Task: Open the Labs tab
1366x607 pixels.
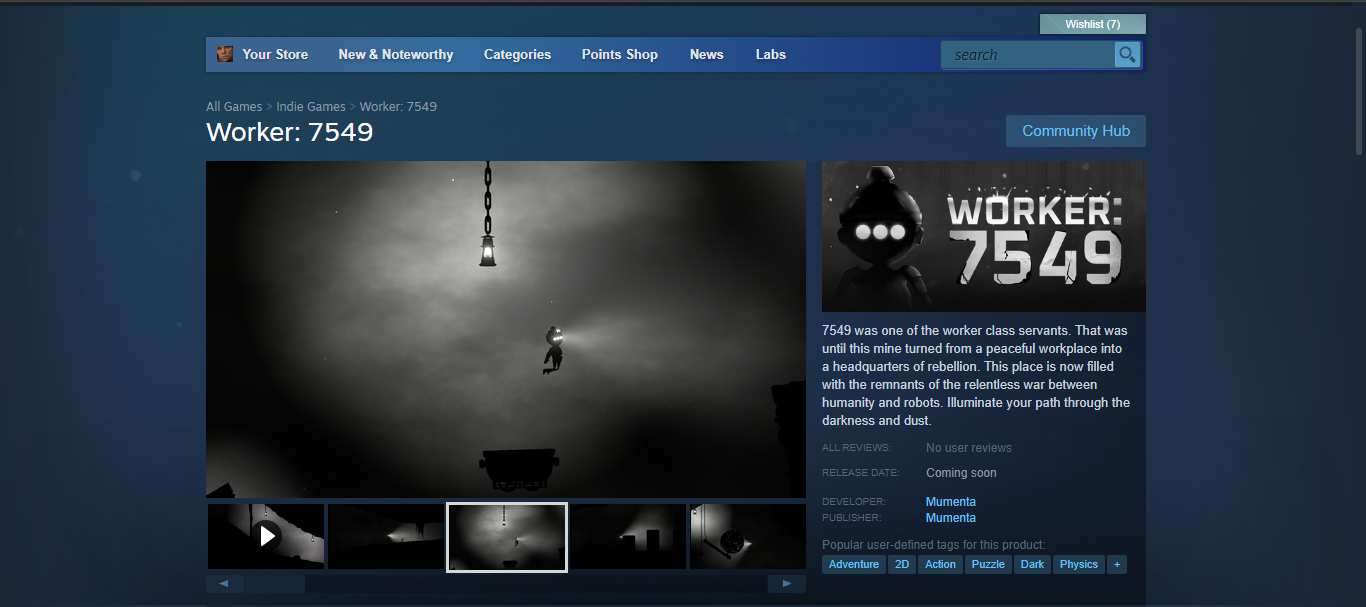Action: tap(771, 55)
